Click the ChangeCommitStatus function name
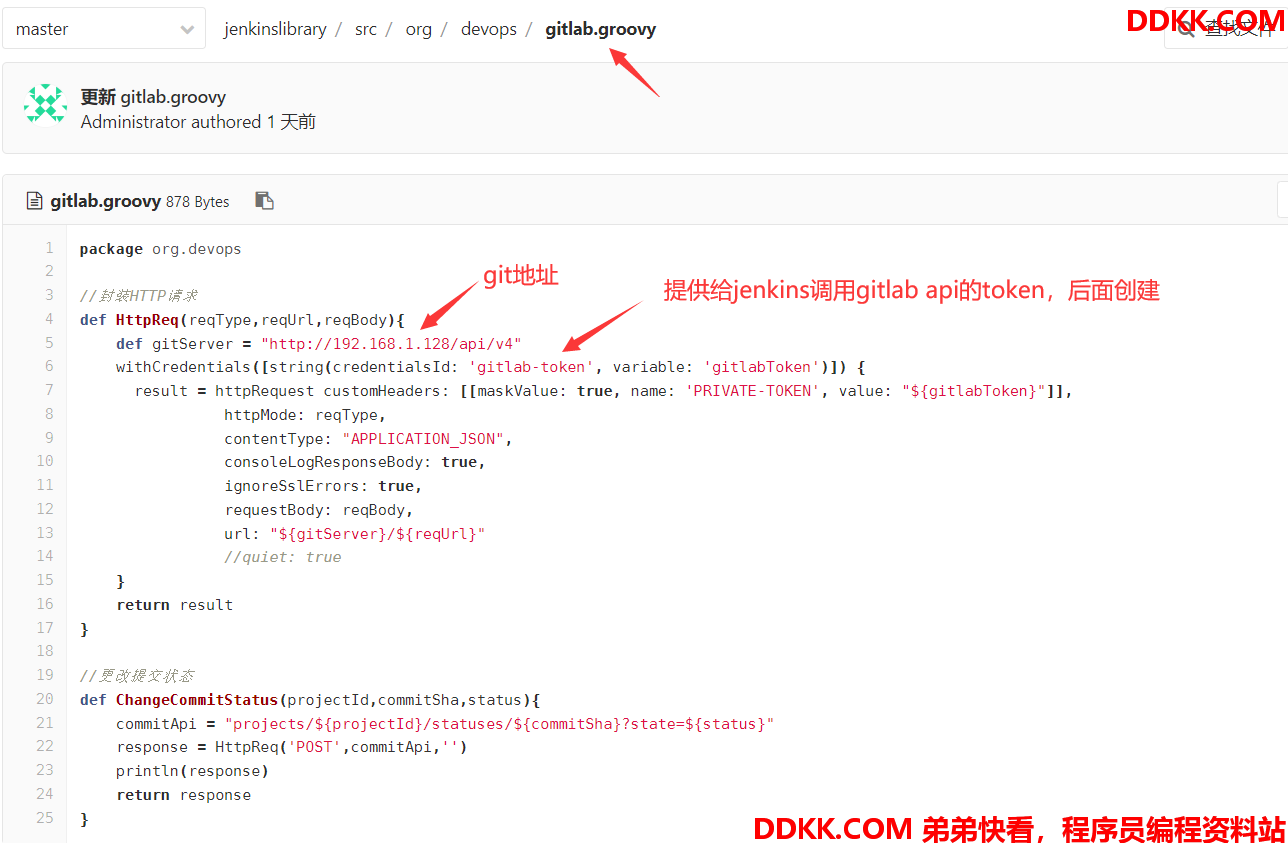Viewport: 1288px width, 843px height. coord(197,700)
